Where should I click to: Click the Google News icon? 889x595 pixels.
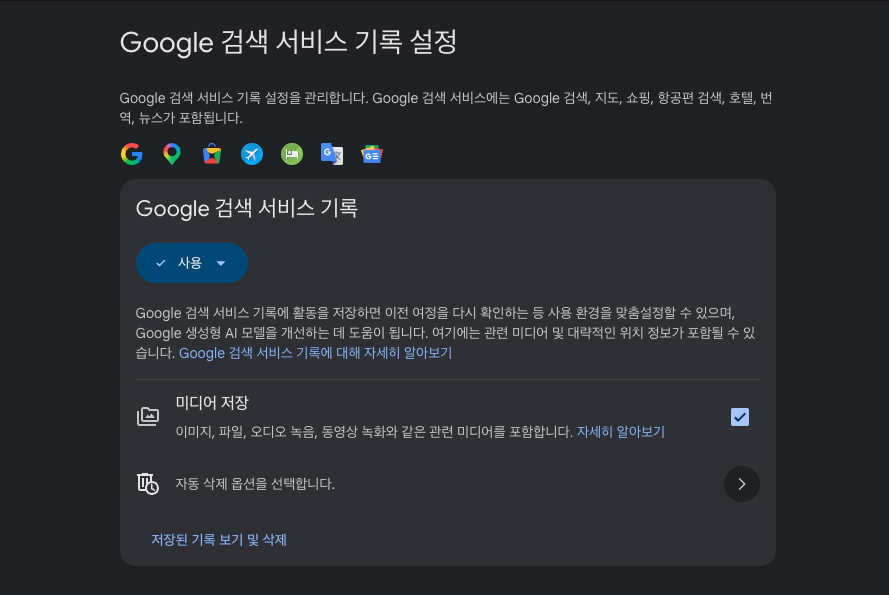coord(372,154)
